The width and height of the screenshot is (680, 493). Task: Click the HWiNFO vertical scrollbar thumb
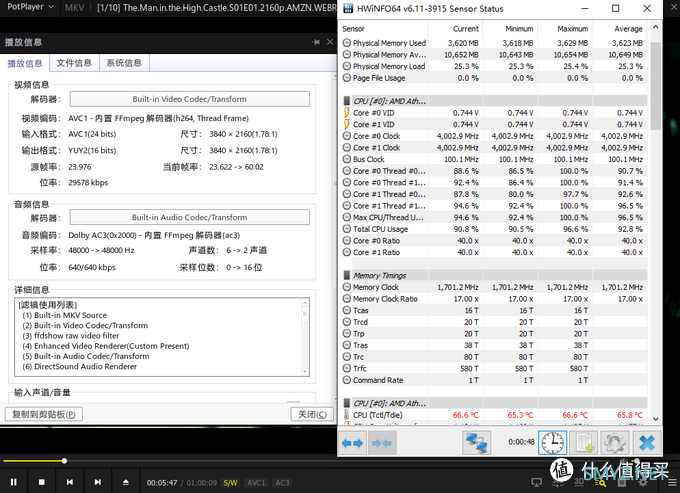655,85
